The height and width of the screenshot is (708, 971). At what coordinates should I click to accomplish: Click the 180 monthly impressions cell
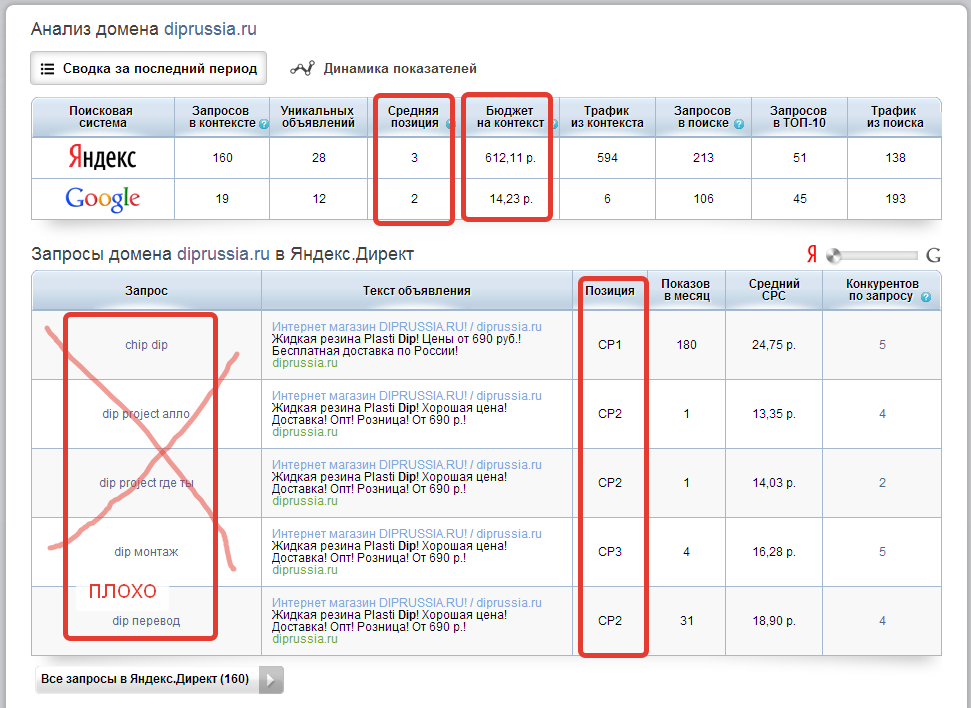686,344
